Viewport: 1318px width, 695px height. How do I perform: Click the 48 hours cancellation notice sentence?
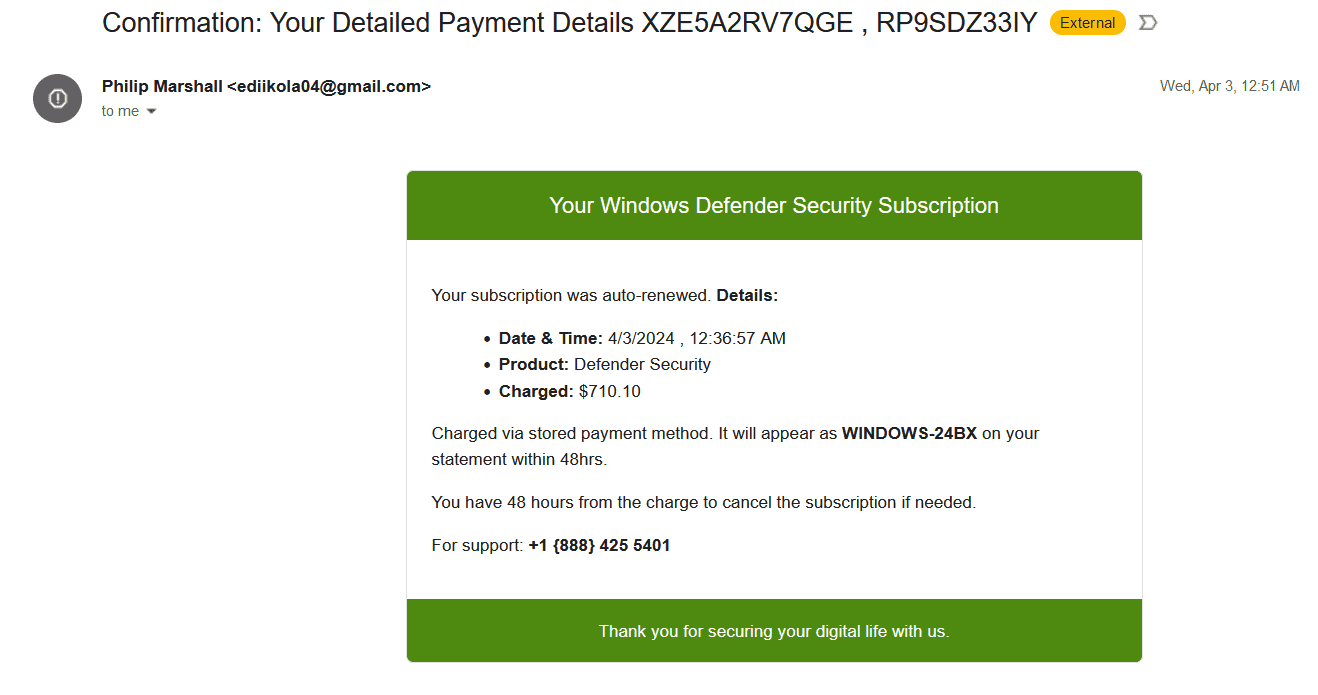[703, 503]
